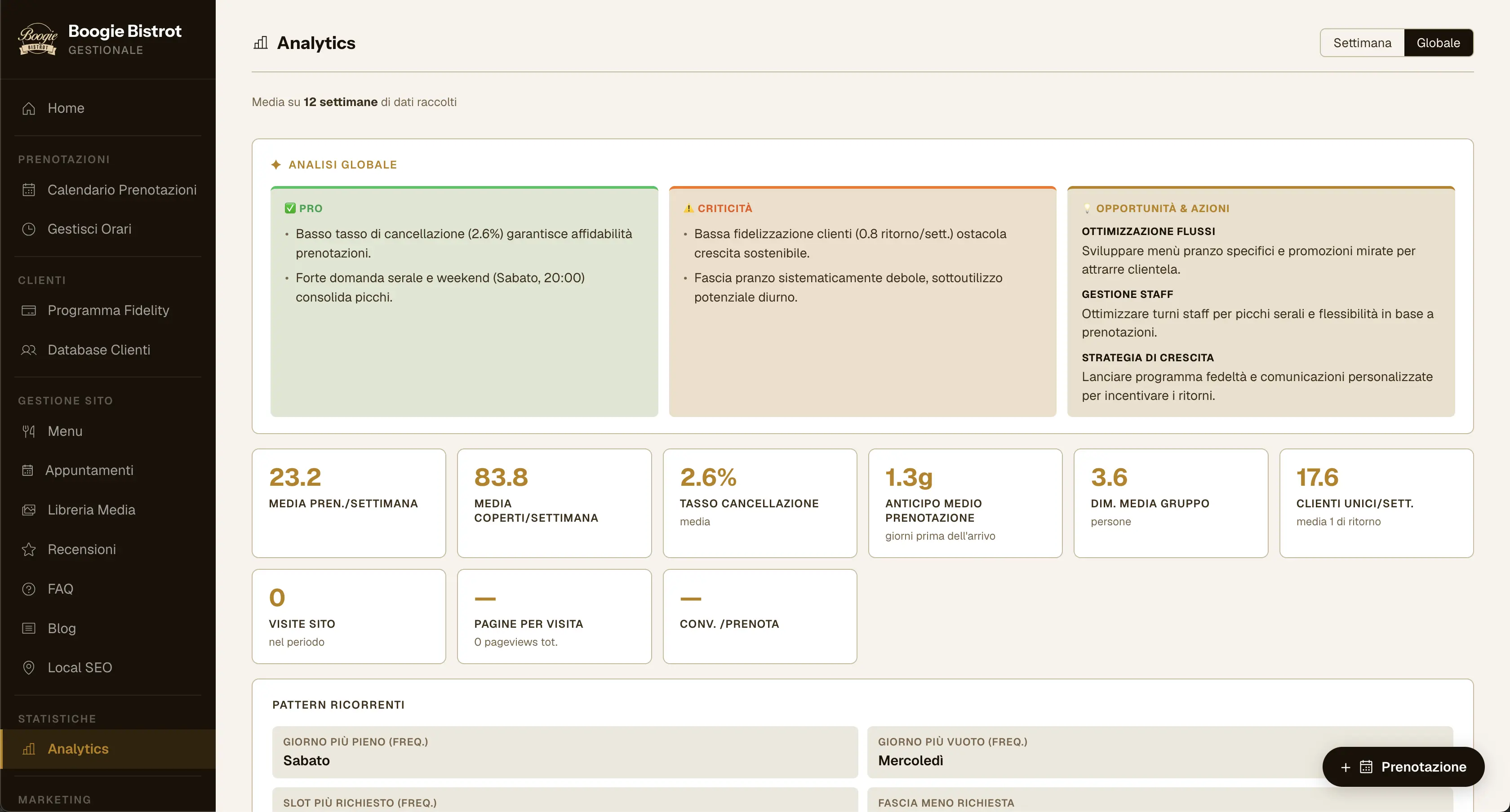Click the Bassa fidelizzazione clienti bullet
Screen dimensions: 1510x812
(x=850, y=243)
